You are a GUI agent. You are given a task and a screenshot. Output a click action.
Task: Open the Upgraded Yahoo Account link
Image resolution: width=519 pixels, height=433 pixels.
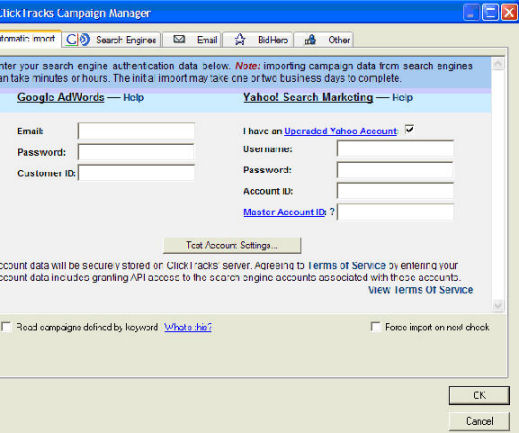[341, 131]
